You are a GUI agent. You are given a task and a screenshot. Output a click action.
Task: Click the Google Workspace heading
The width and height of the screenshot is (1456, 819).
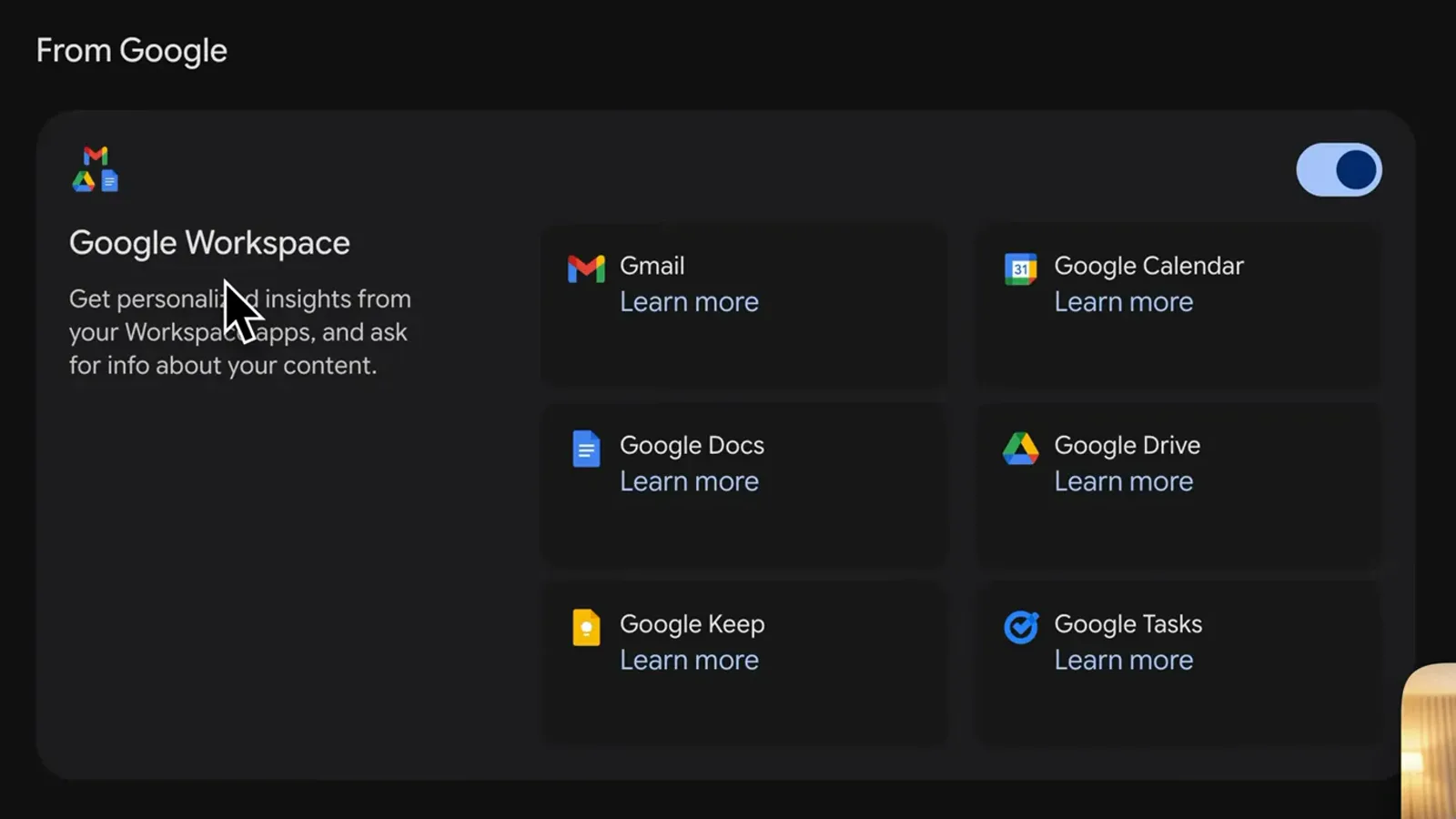(209, 243)
